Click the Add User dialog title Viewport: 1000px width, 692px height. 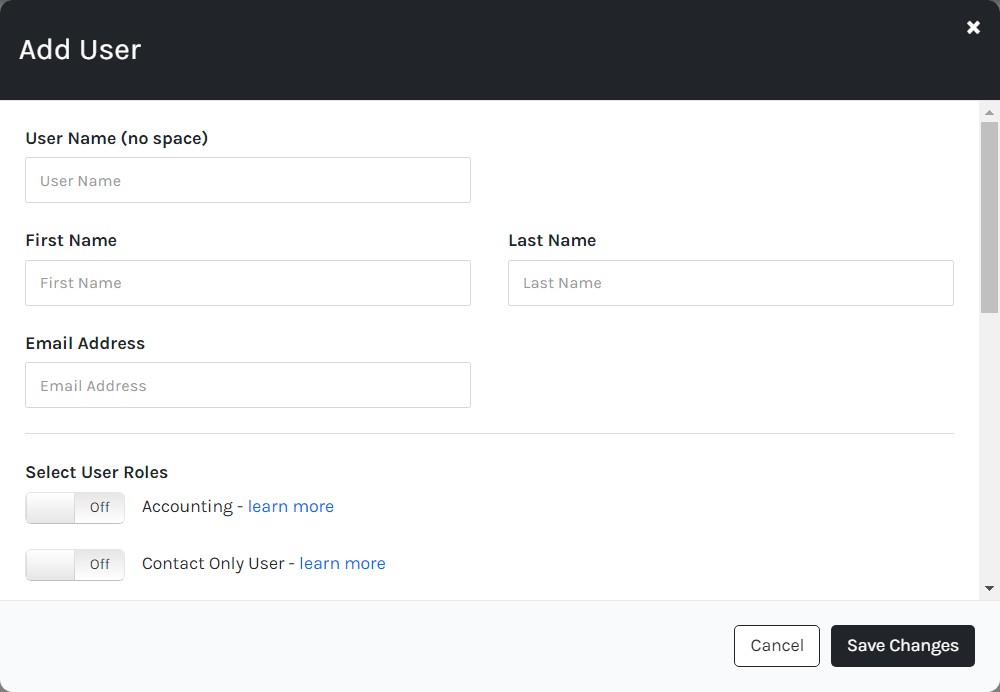[x=80, y=50]
